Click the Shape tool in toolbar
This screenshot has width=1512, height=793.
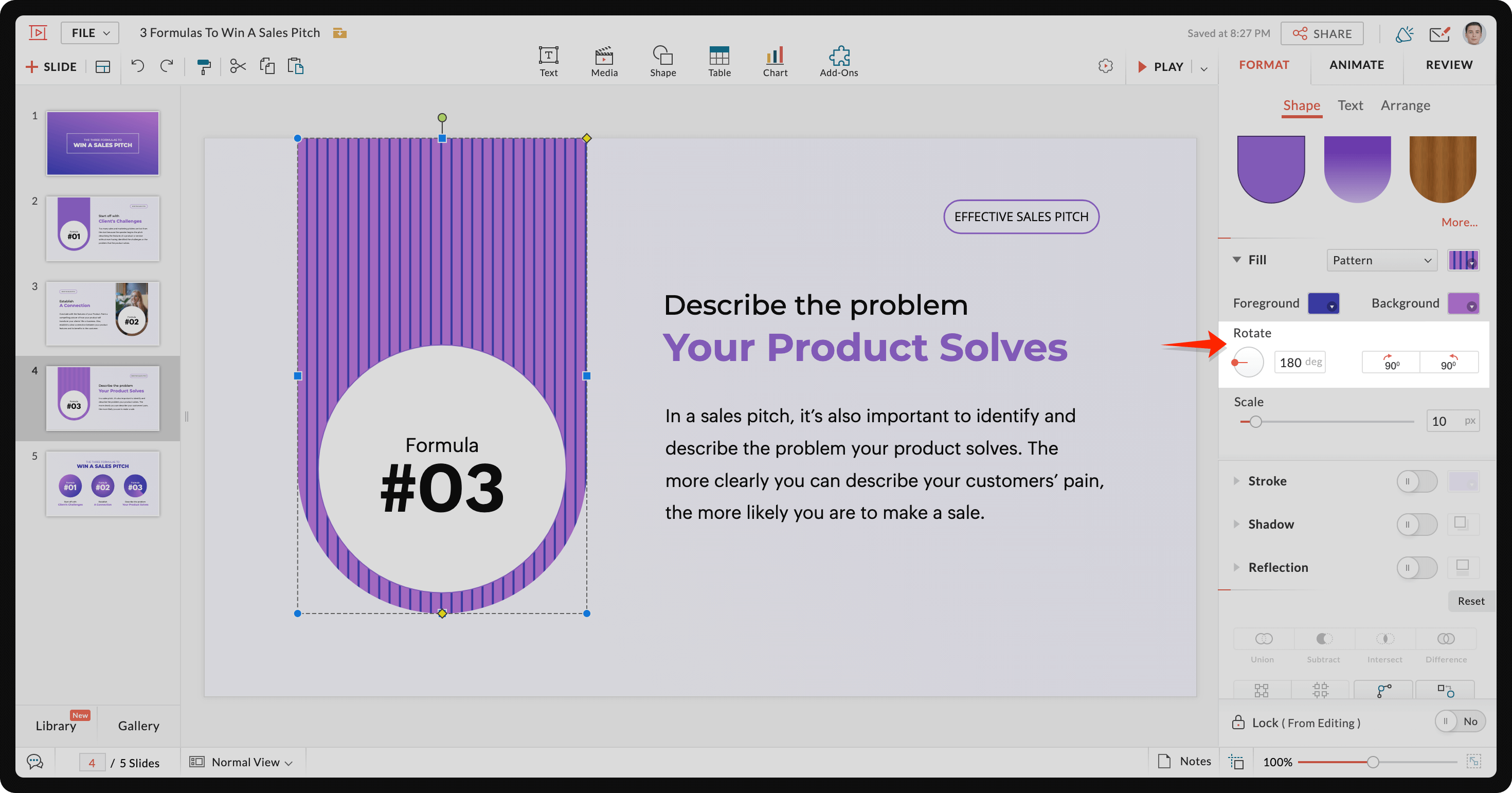[x=660, y=57]
